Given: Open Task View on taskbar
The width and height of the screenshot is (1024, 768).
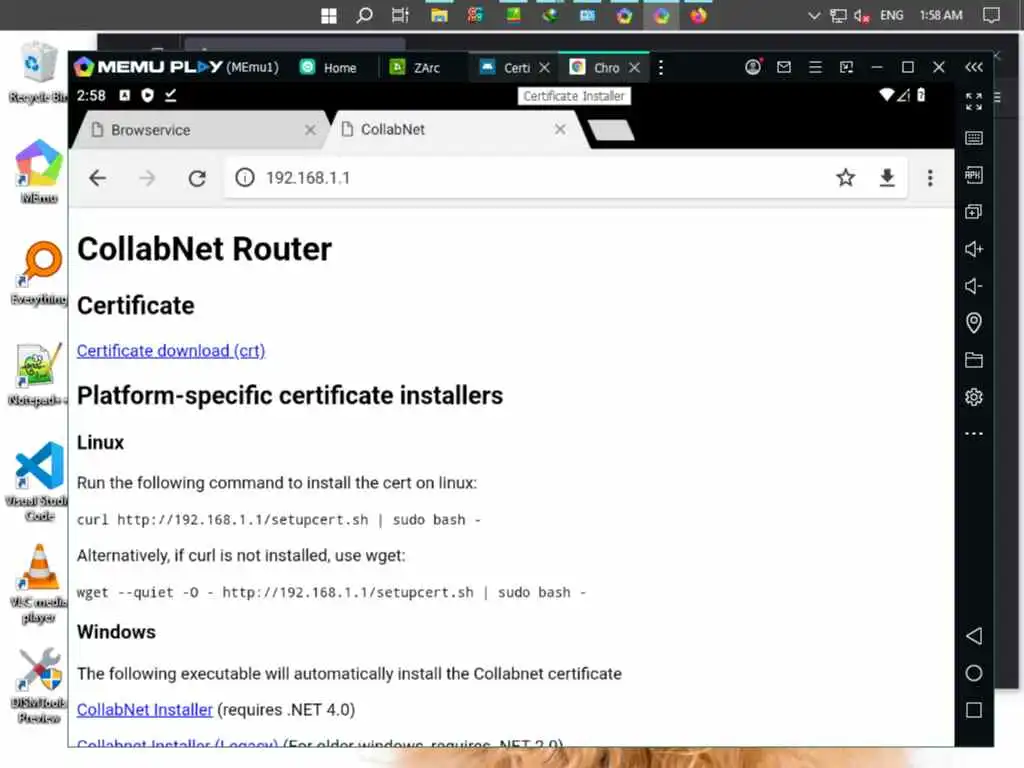Looking at the screenshot, I should coord(400,16).
